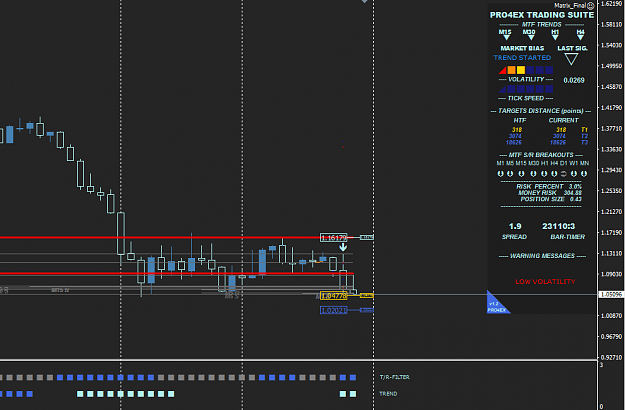
Task: Click the Matrix_Final expert name
Action: click(570, 6)
